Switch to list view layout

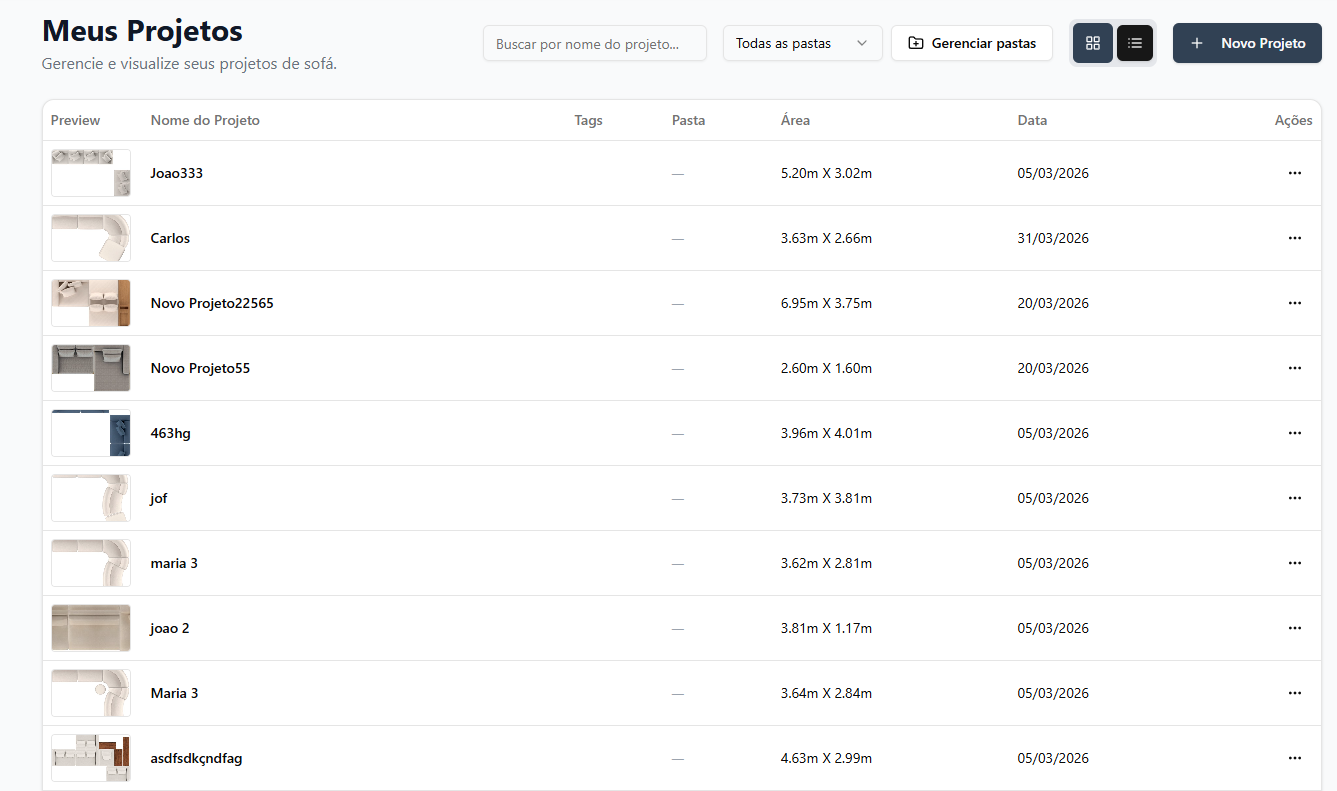tap(1135, 43)
